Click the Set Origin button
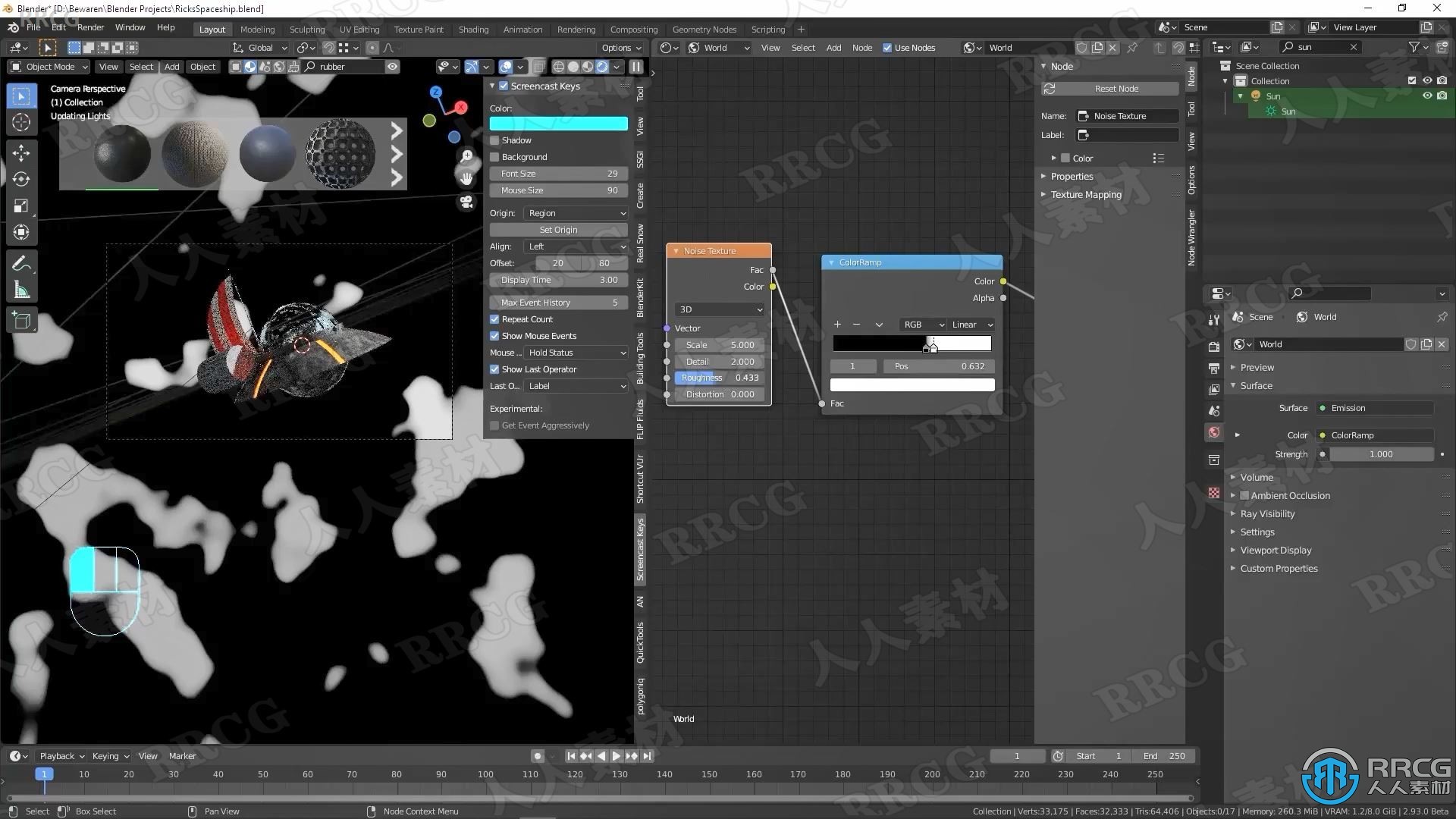 (558, 229)
